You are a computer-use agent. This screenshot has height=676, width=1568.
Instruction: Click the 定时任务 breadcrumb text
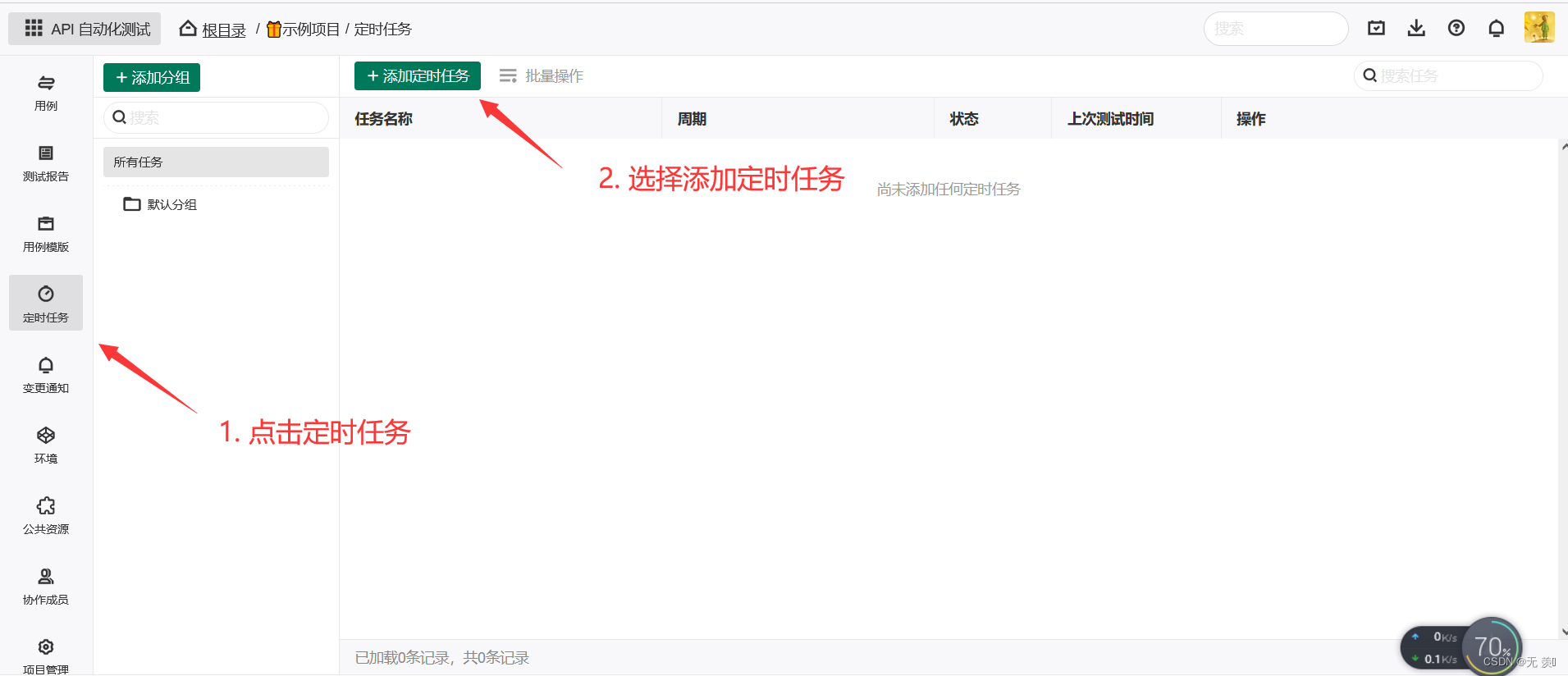click(382, 30)
